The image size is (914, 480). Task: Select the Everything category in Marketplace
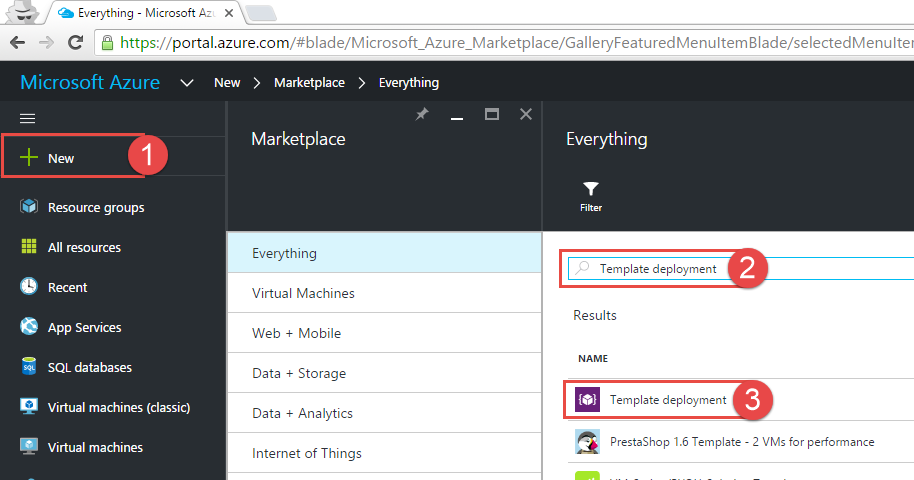284,253
